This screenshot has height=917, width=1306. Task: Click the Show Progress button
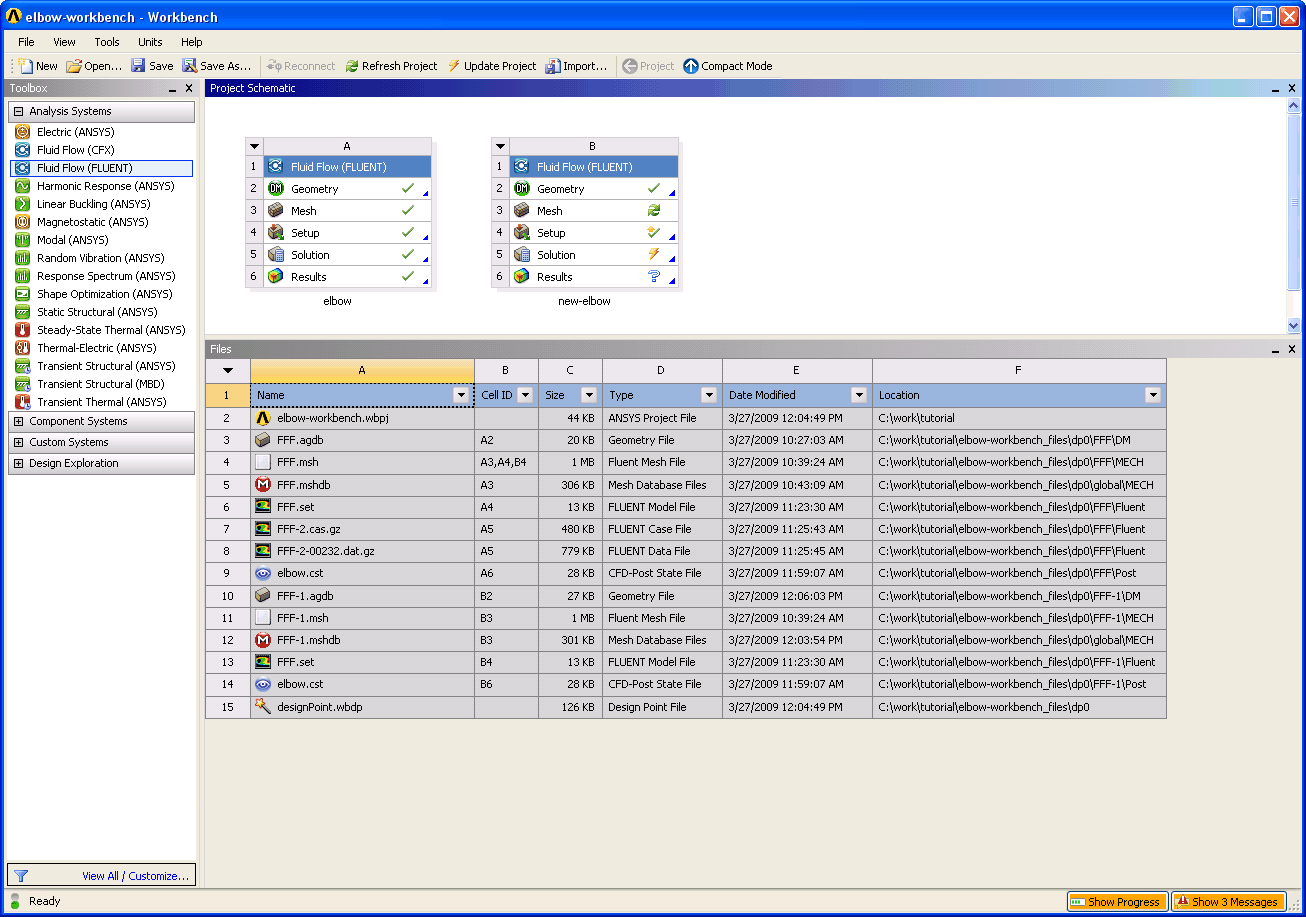coord(1116,902)
